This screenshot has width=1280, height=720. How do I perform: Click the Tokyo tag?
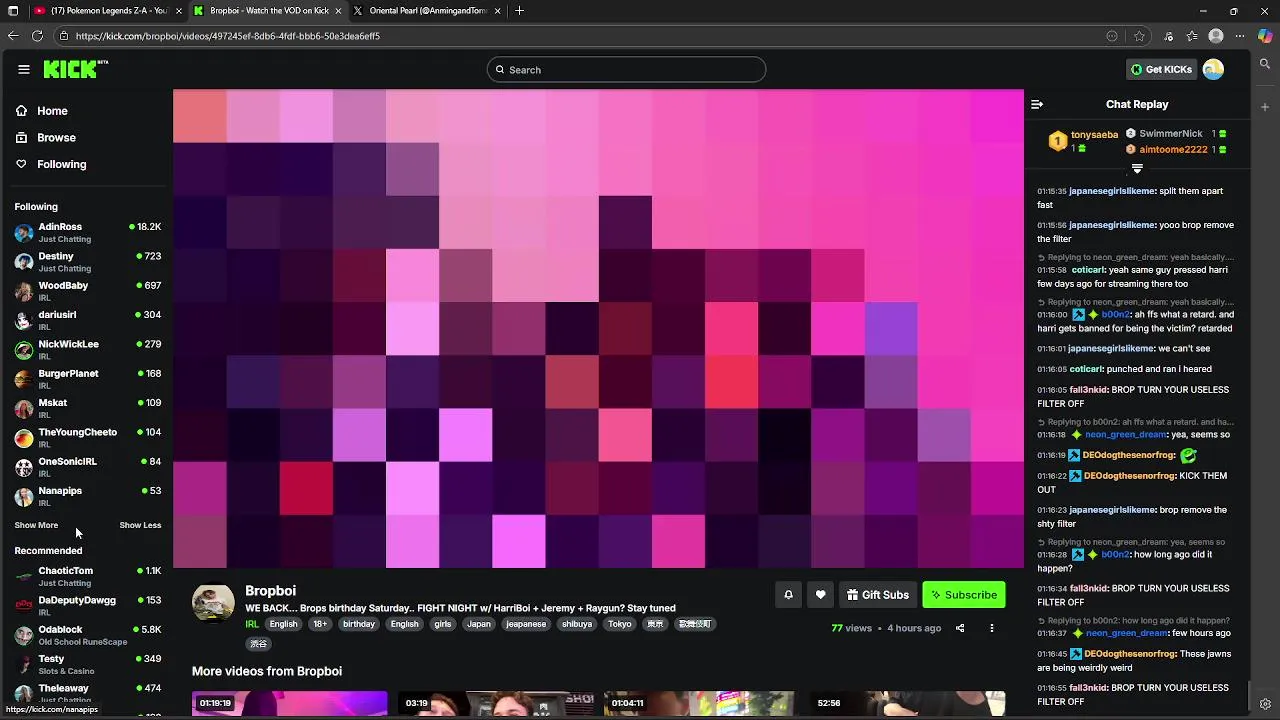tap(620, 624)
